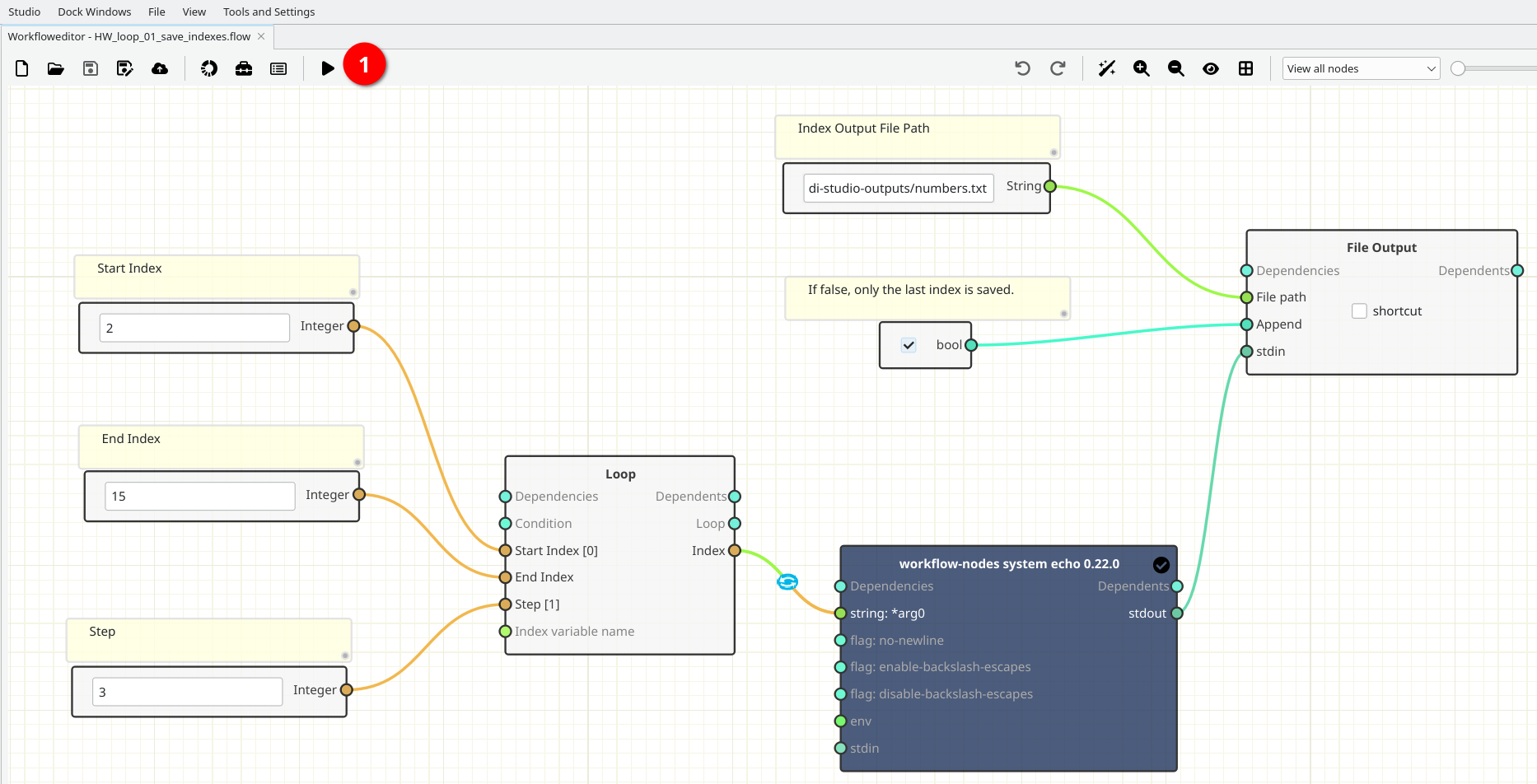Viewport: 1537px width, 784px height.
Task: Open the list panel icon
Action: [x=278, y=68]
